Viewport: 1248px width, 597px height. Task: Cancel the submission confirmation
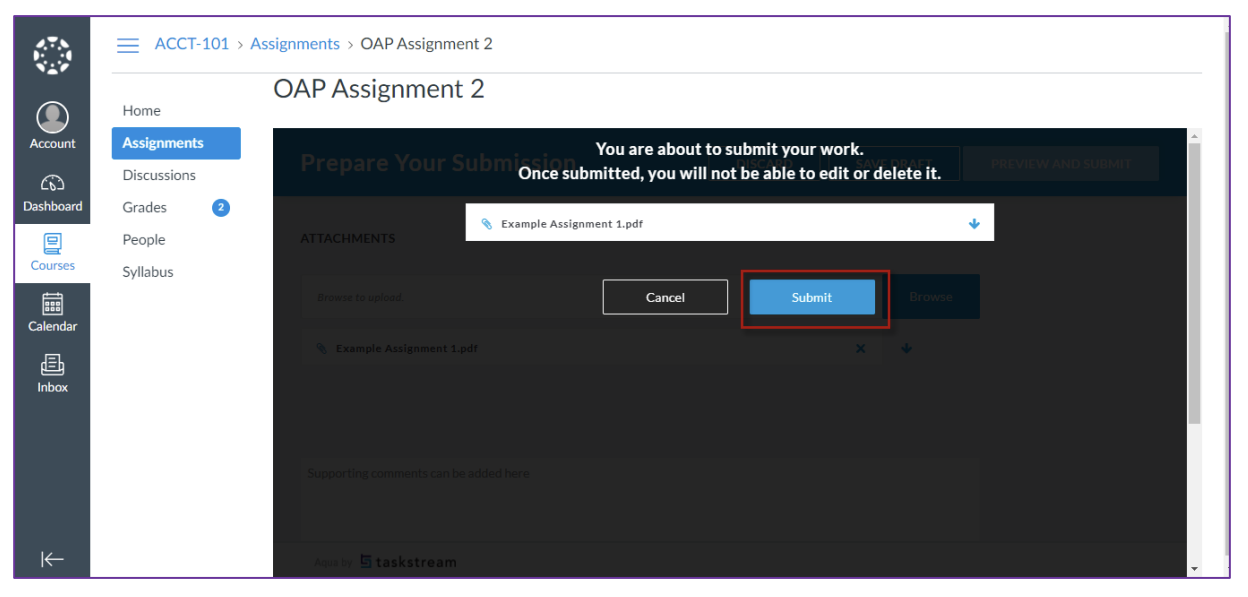[665, 297]
